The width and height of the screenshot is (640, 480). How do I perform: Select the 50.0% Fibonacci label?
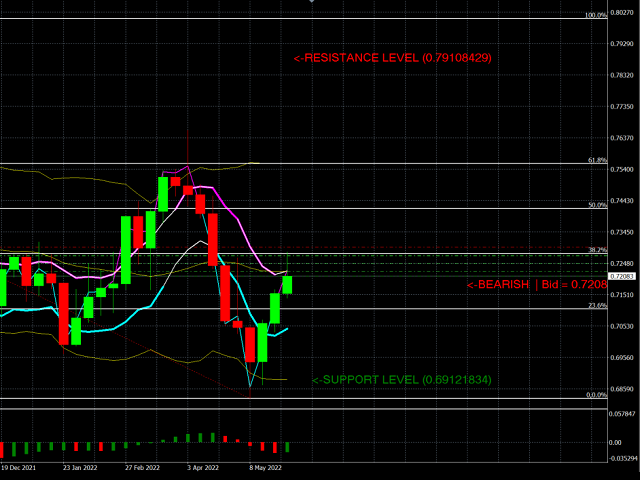tap(598, 205)
